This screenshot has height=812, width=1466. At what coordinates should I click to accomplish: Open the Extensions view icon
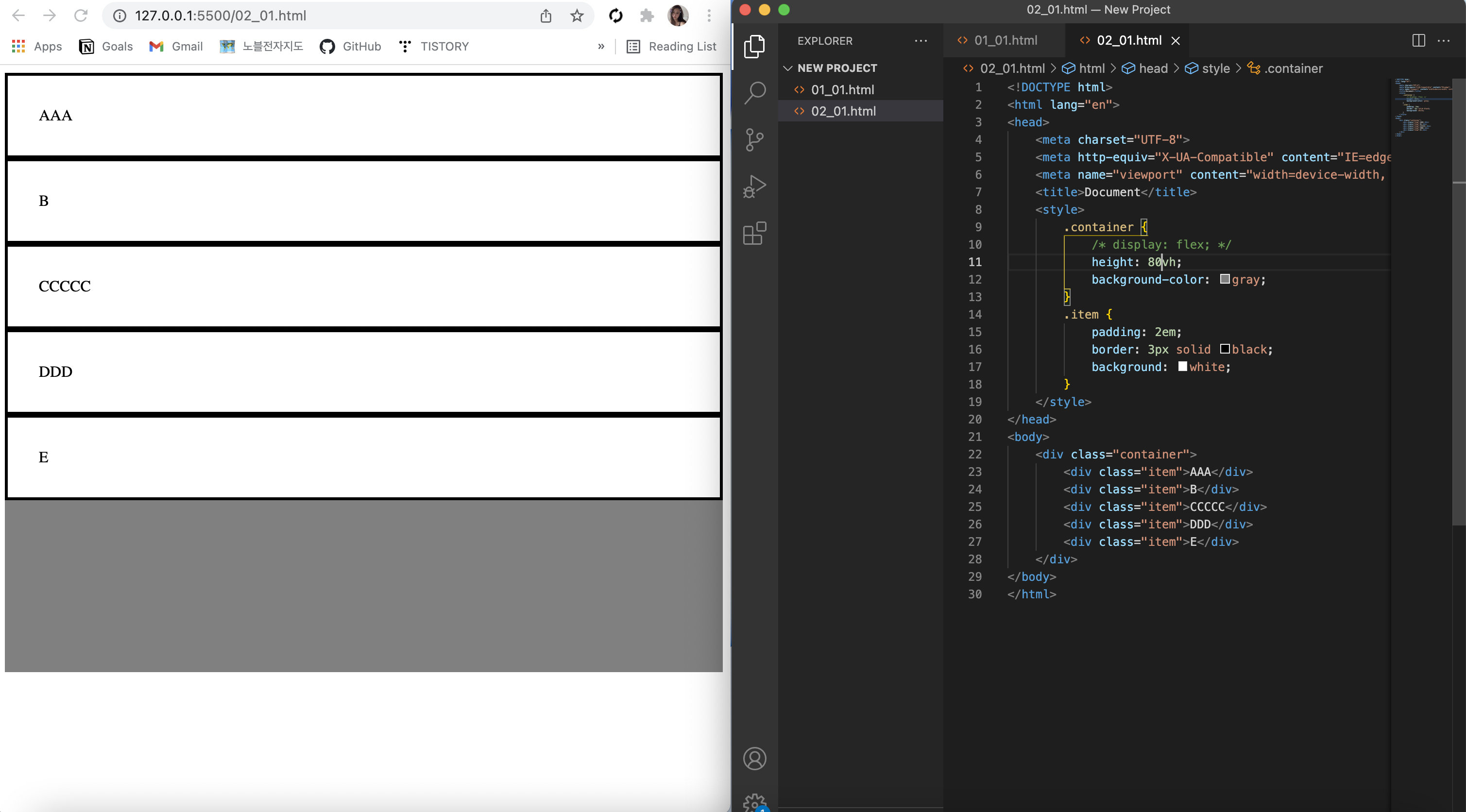click(x=755, y=233)
